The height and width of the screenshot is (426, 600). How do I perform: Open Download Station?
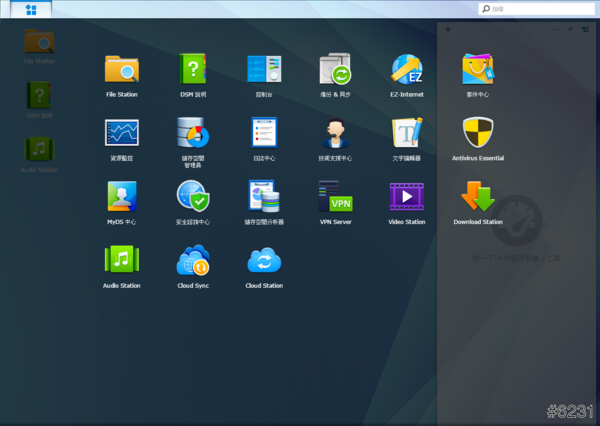[477, 196]
